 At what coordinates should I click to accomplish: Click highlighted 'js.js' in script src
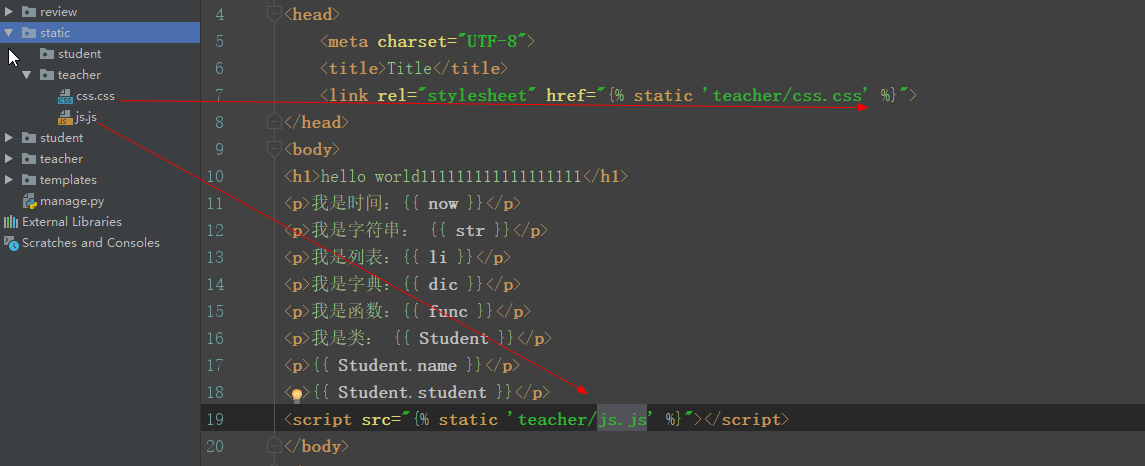click(622, 419)
